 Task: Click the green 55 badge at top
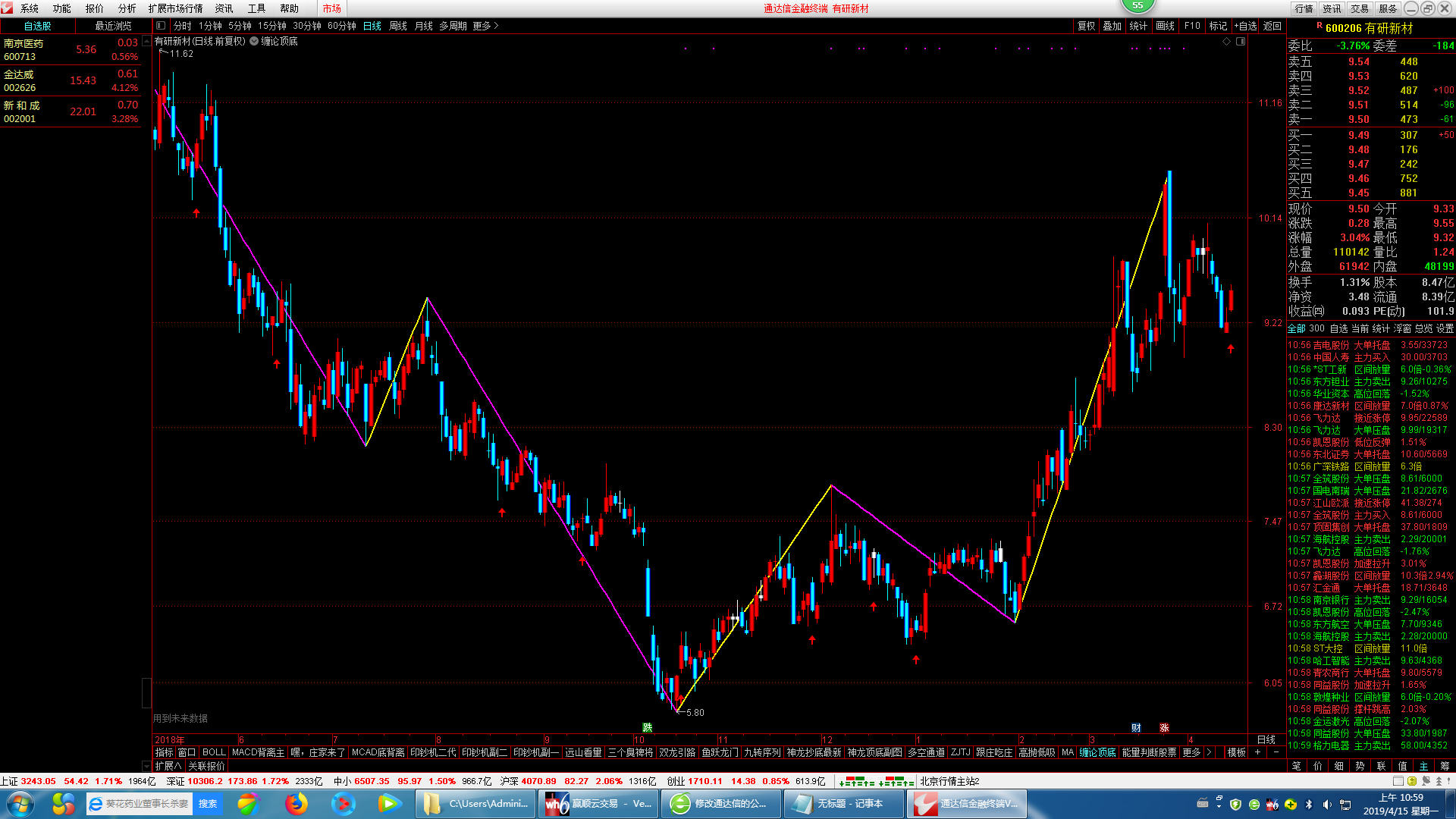tap(1137, 6)
